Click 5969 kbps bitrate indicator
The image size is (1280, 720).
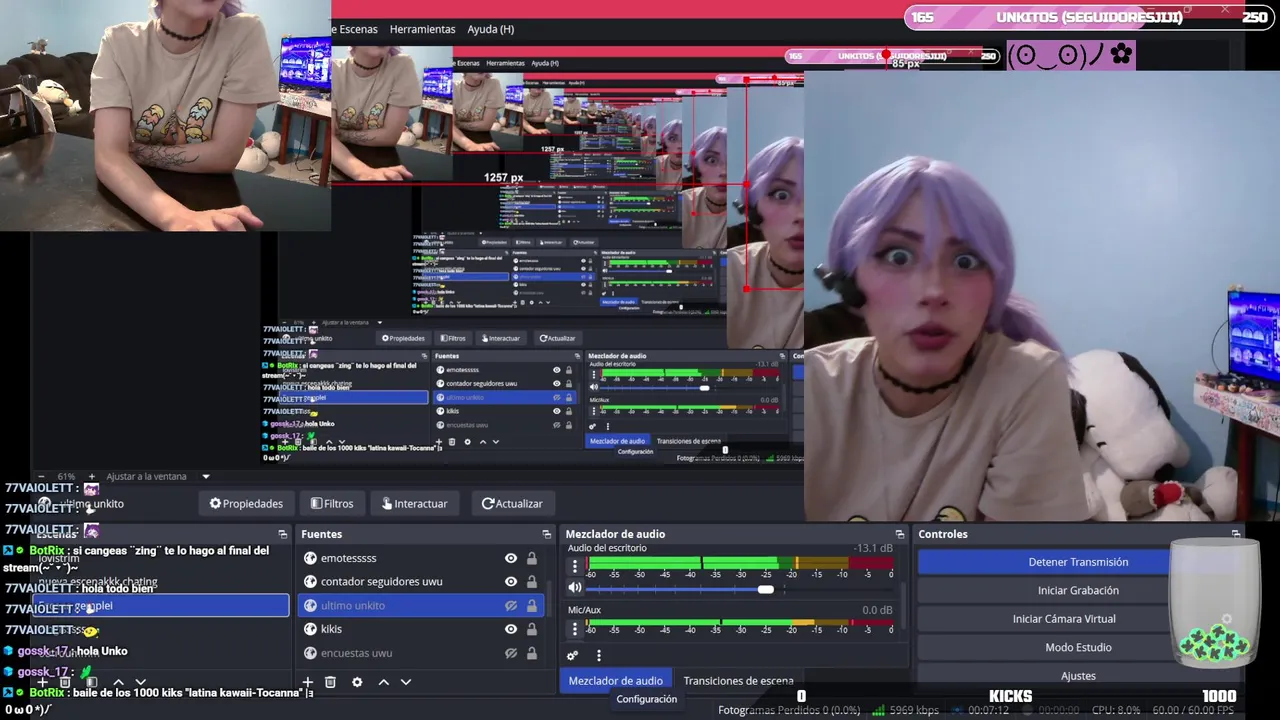coord(907,710)
